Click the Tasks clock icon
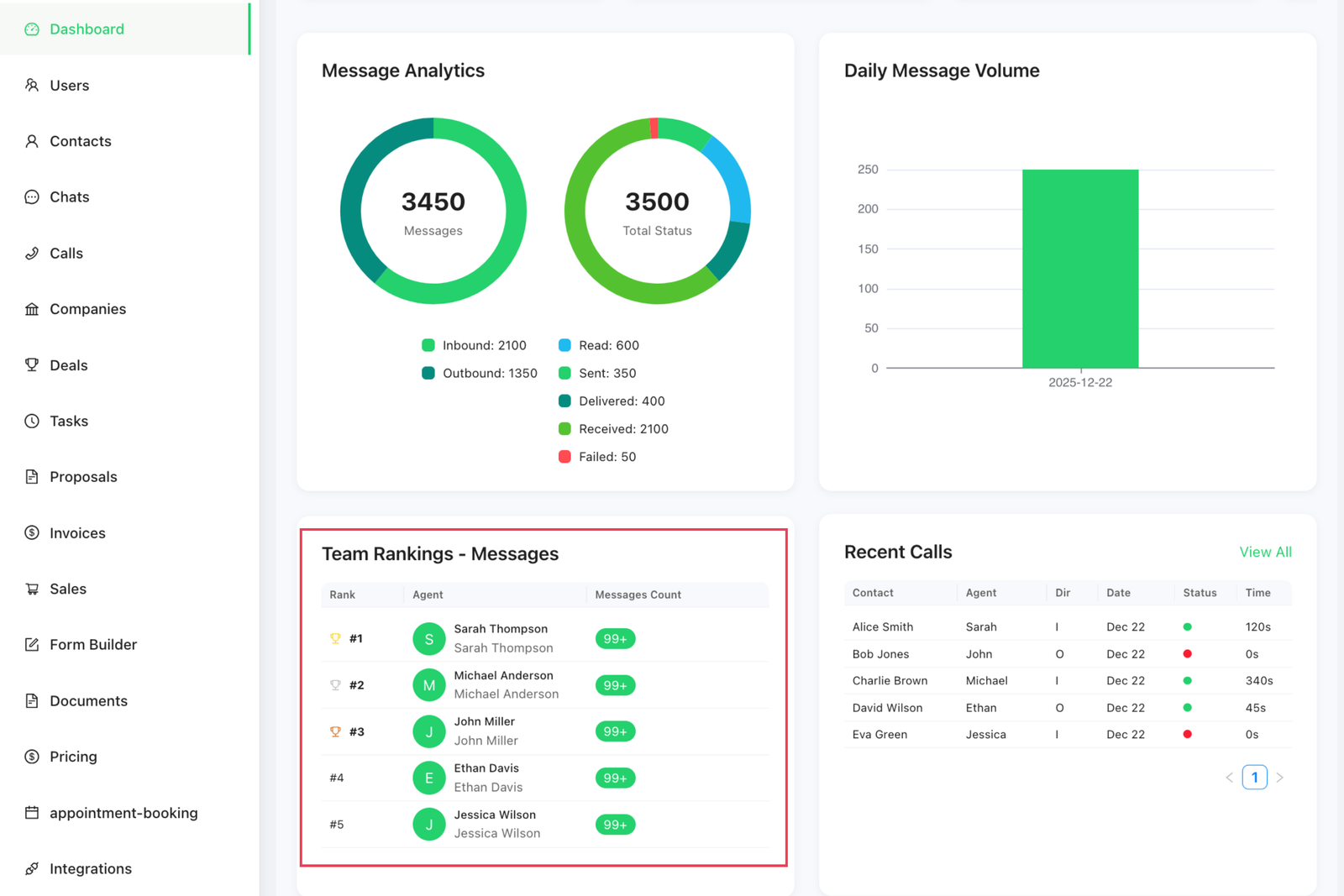1344x896 pixels. point(32,421)
